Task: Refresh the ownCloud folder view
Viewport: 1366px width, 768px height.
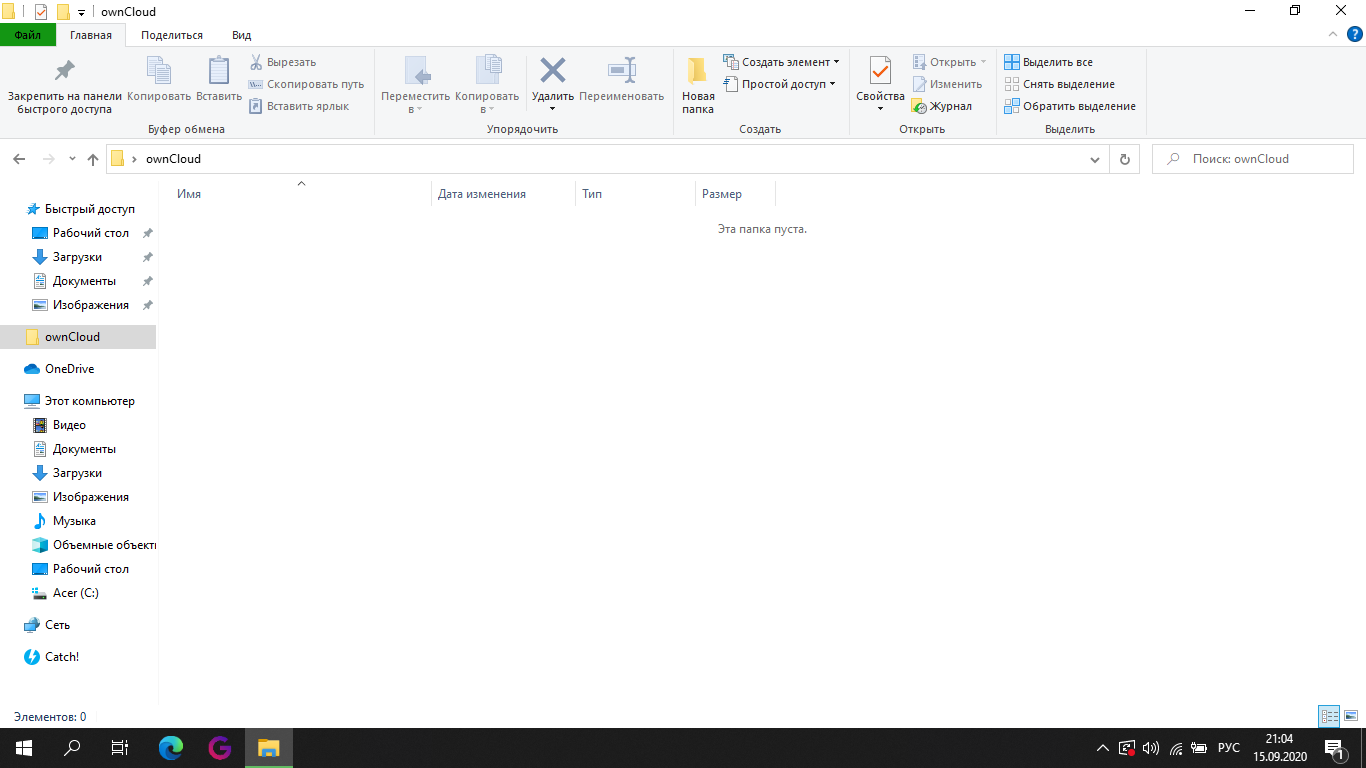Action: (1125, 159)
